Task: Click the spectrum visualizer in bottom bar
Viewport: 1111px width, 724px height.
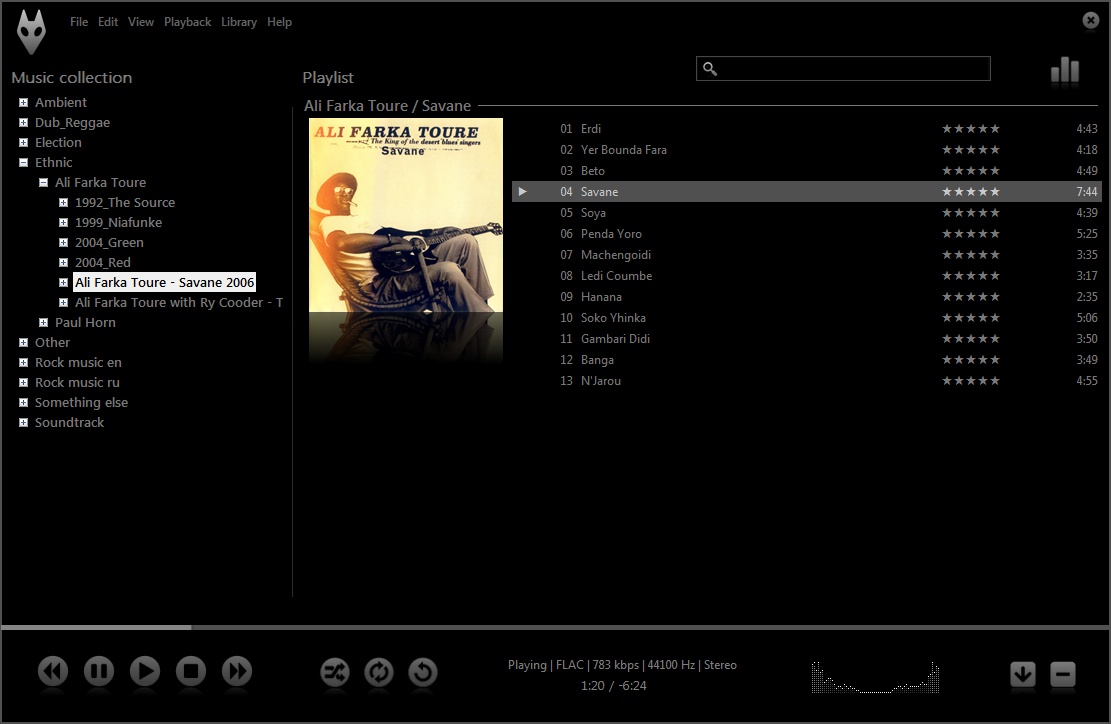Action: click(875, 677)
